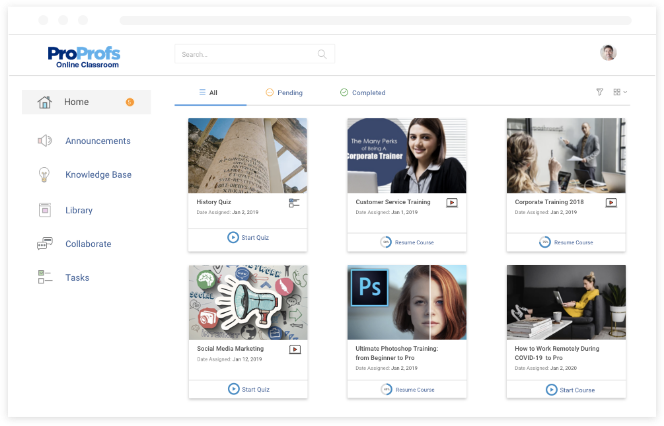Click the Library book icon

[x=44, y=210]
